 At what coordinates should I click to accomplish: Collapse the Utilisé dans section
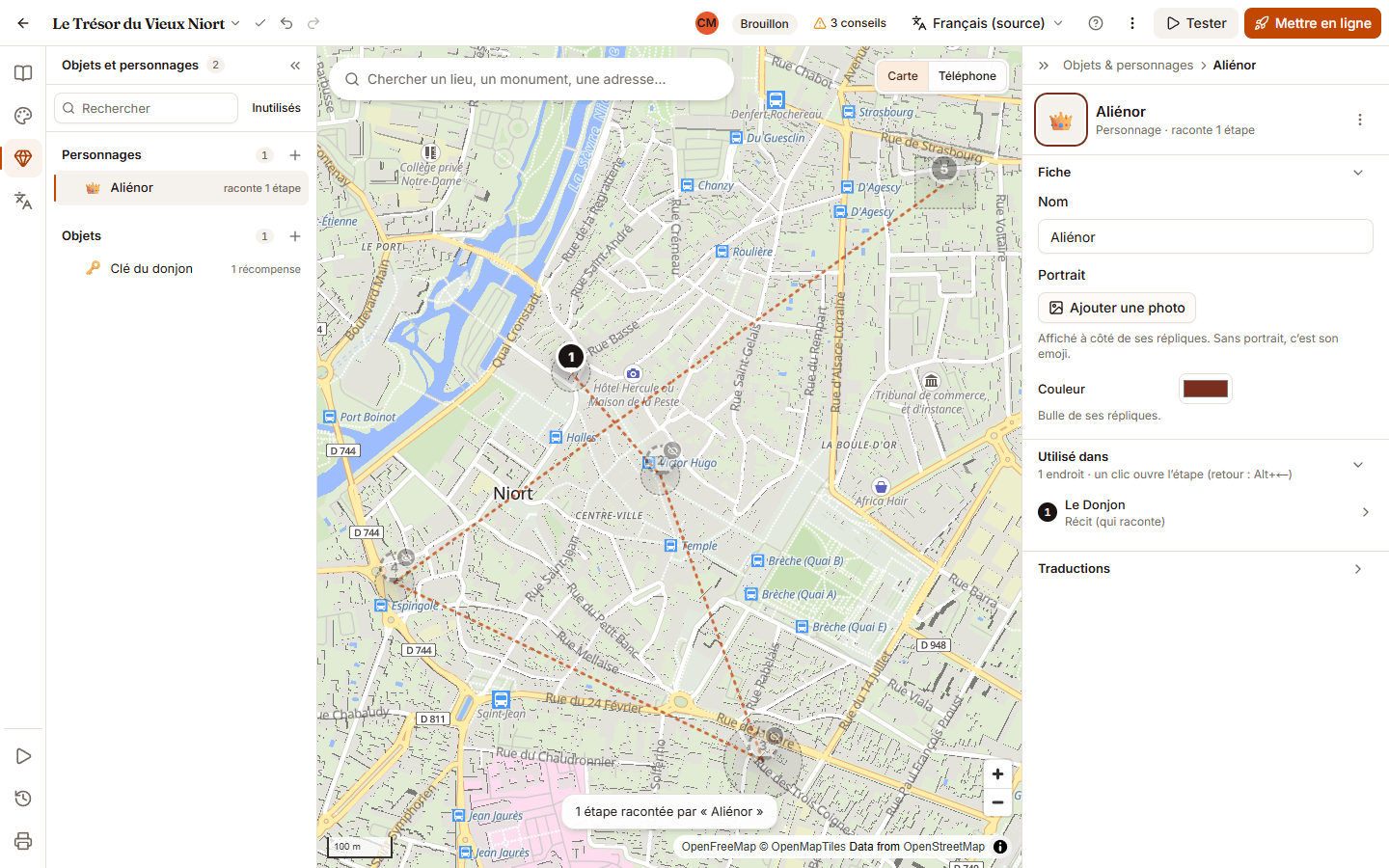point(1358,465)
